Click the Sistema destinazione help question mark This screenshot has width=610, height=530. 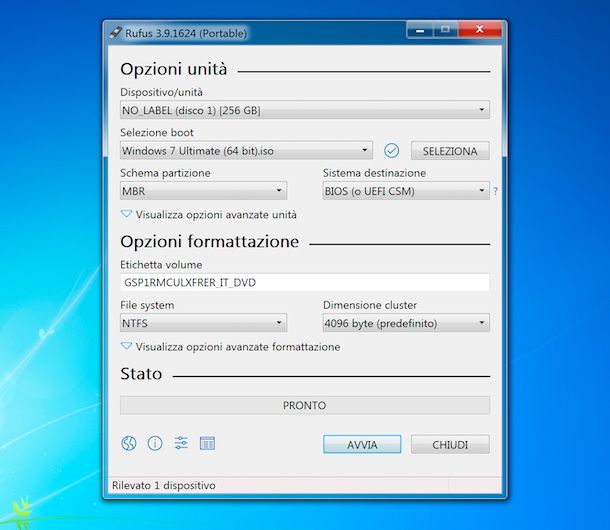[x=495, y=191]
